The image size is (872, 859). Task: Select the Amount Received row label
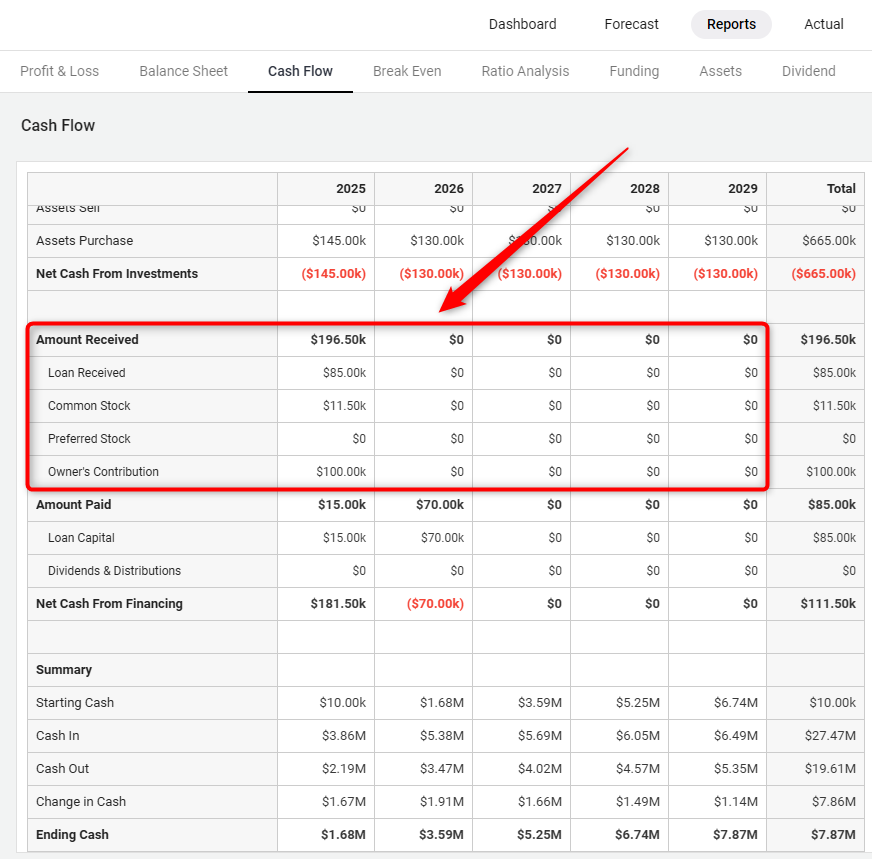coord(87,340)
